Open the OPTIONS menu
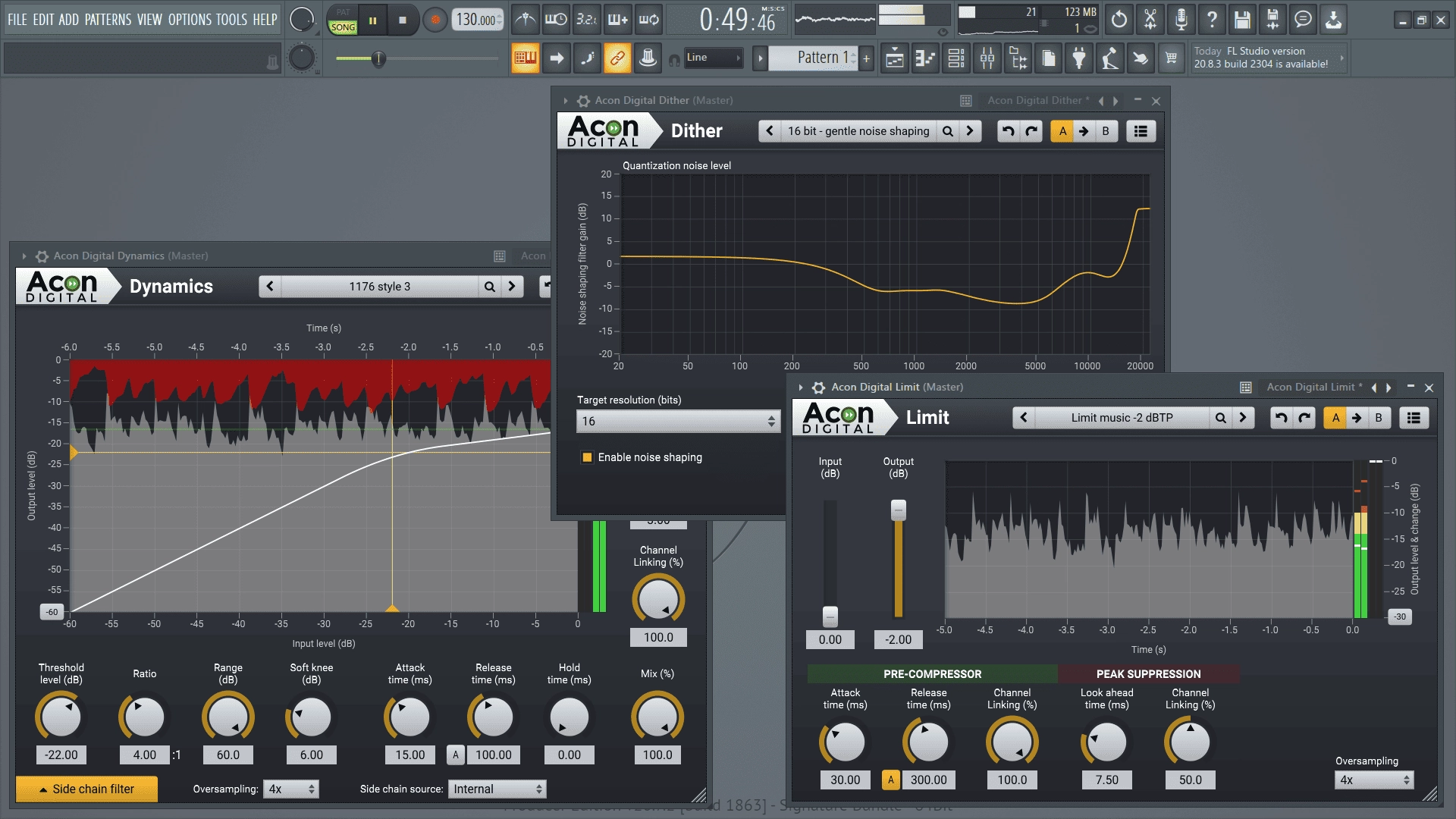Screen dimensions: 1456x819 [x=190, y=20]
